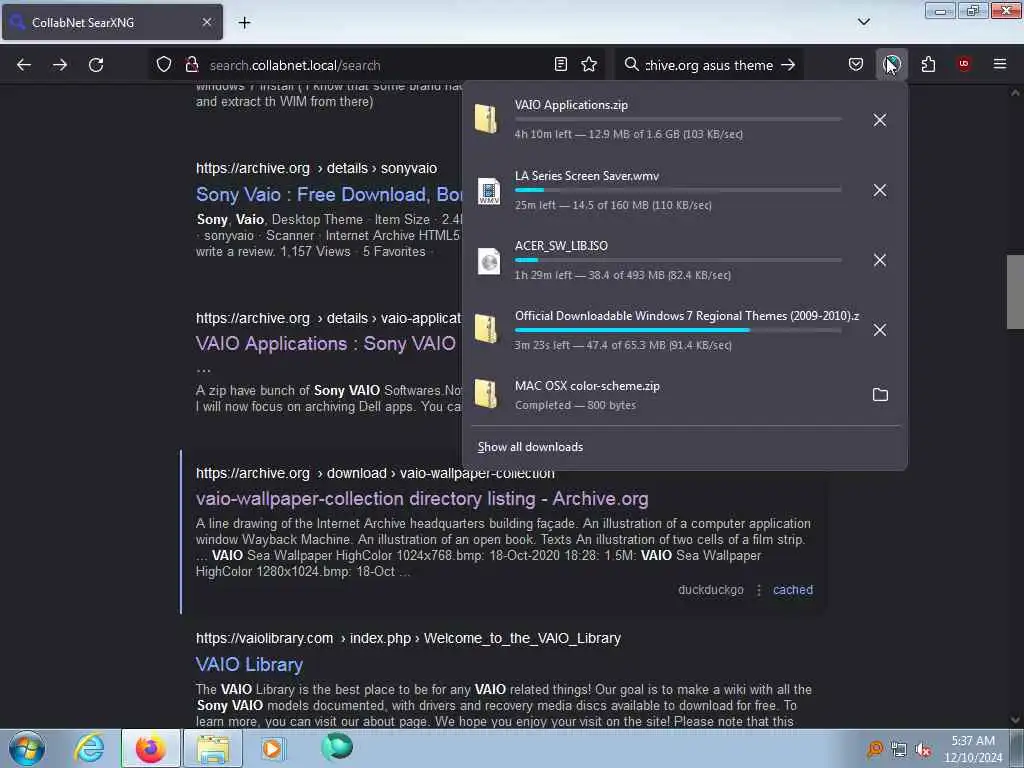
Task: Open cached version of wallpaper result
Action: point(793,590)
